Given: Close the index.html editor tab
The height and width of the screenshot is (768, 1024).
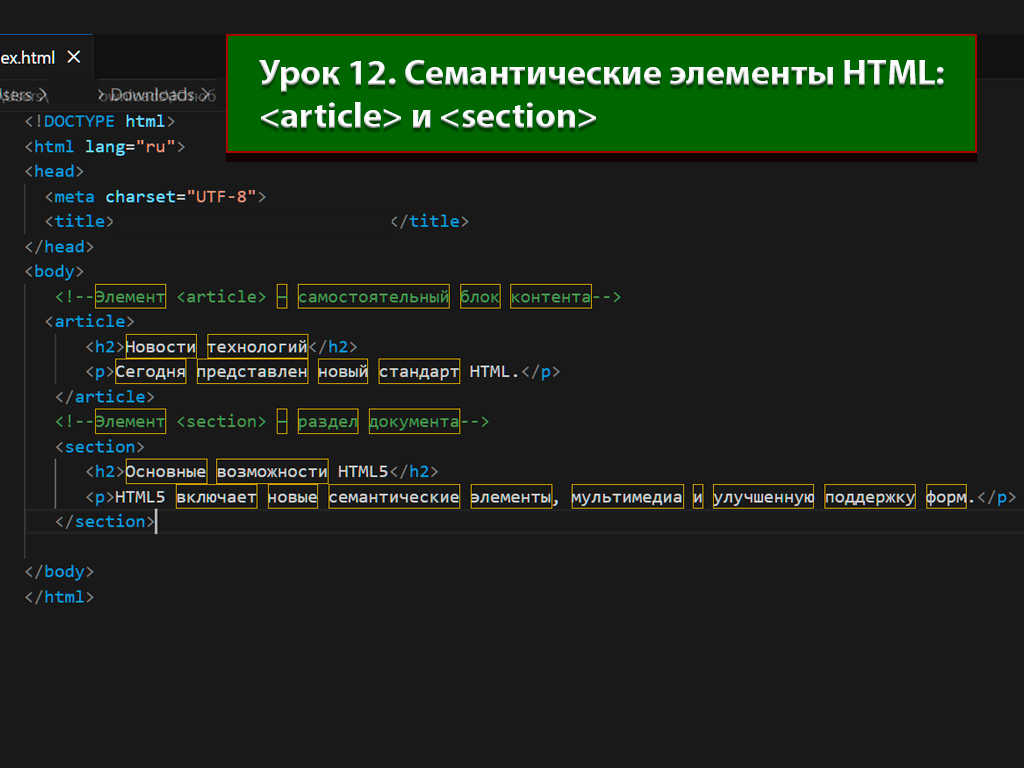Looking at the screenshot, I should [73, 58].
